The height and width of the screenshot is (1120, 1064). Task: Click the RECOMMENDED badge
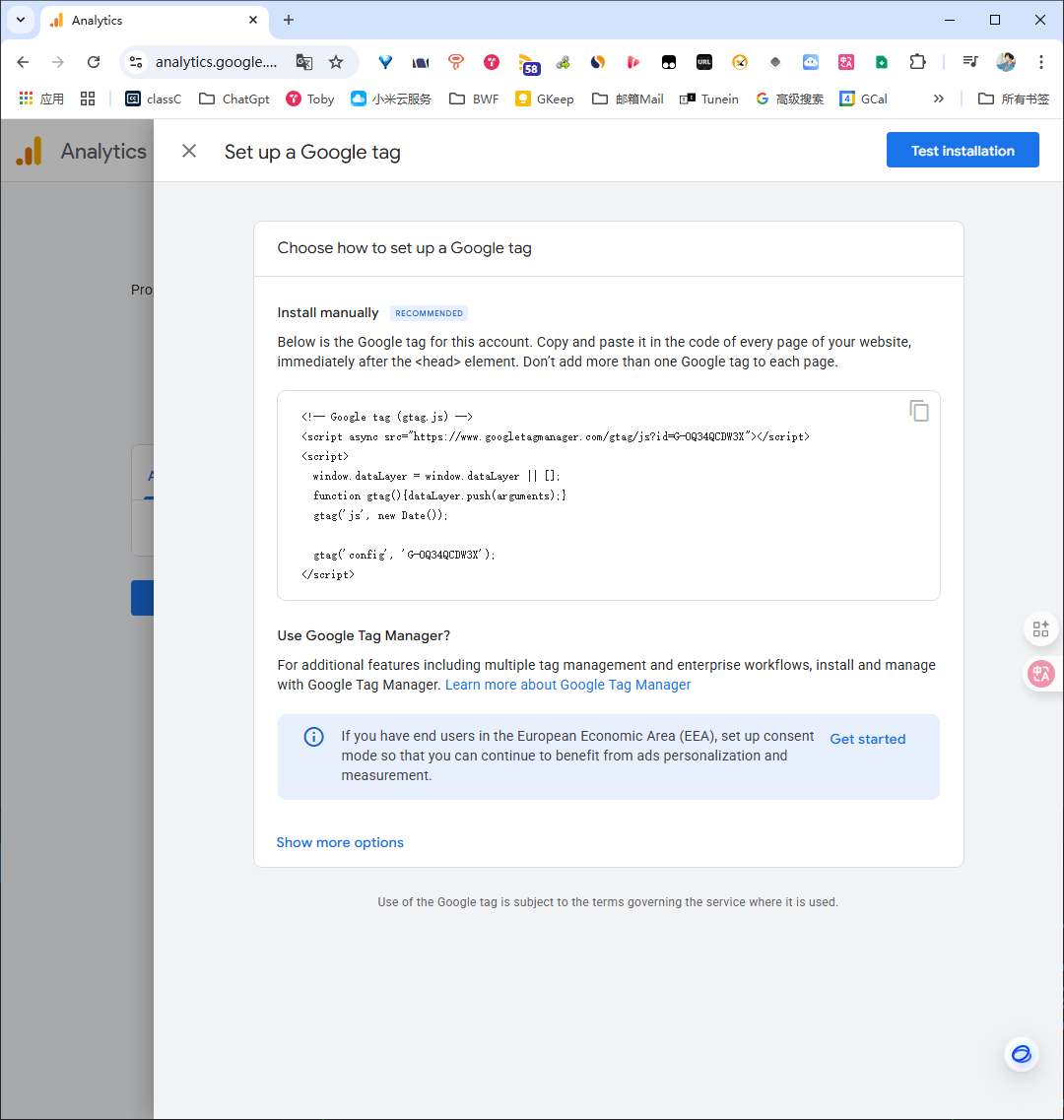[429, 313]
